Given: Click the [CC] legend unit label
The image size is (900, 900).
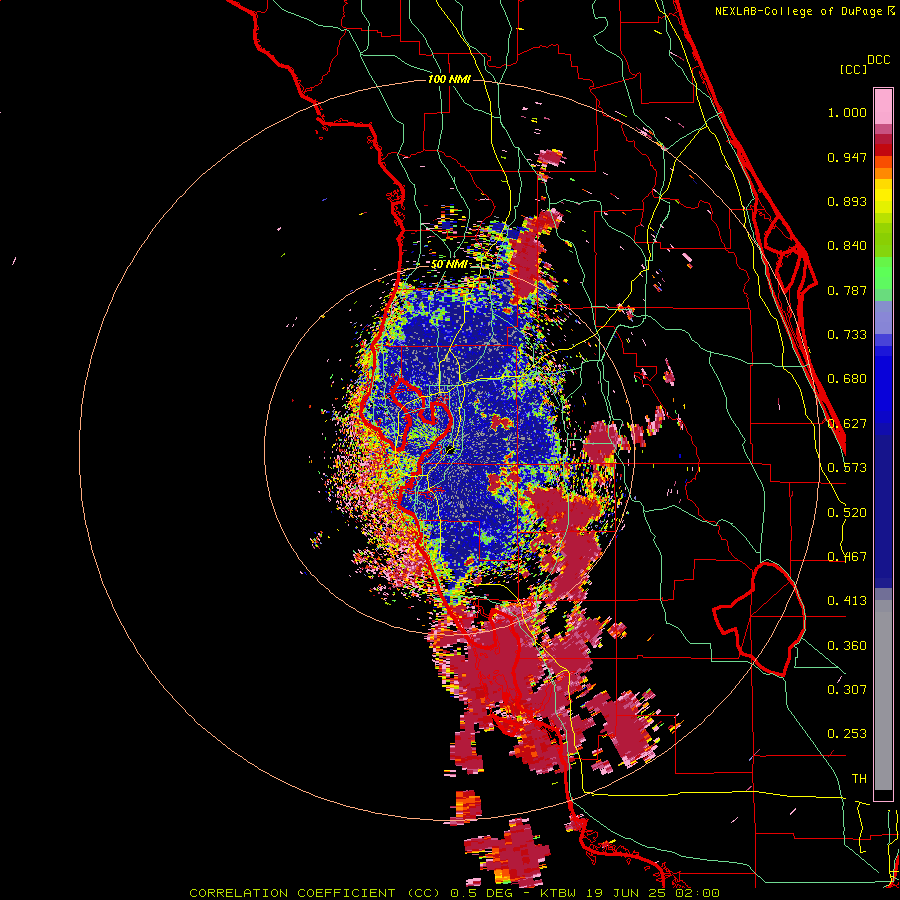Looking at the screenshot, I should point(853,69).
